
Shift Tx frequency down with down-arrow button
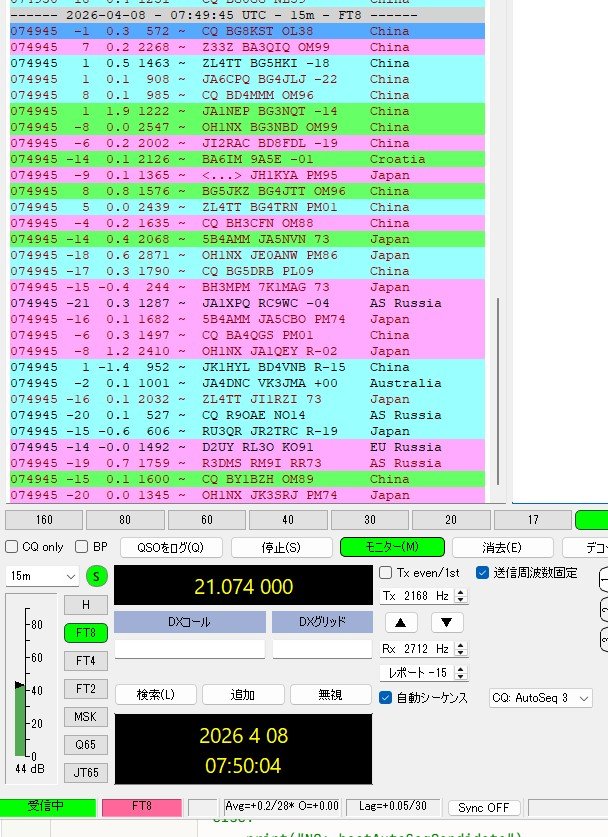[x=447, y=622]
